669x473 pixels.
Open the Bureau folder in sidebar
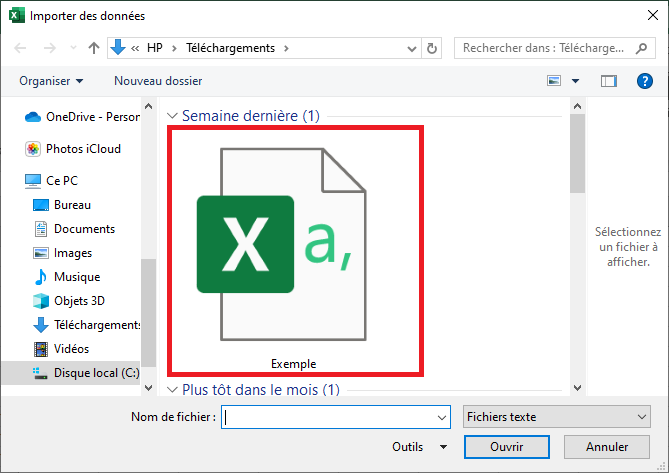pos(62,205)
